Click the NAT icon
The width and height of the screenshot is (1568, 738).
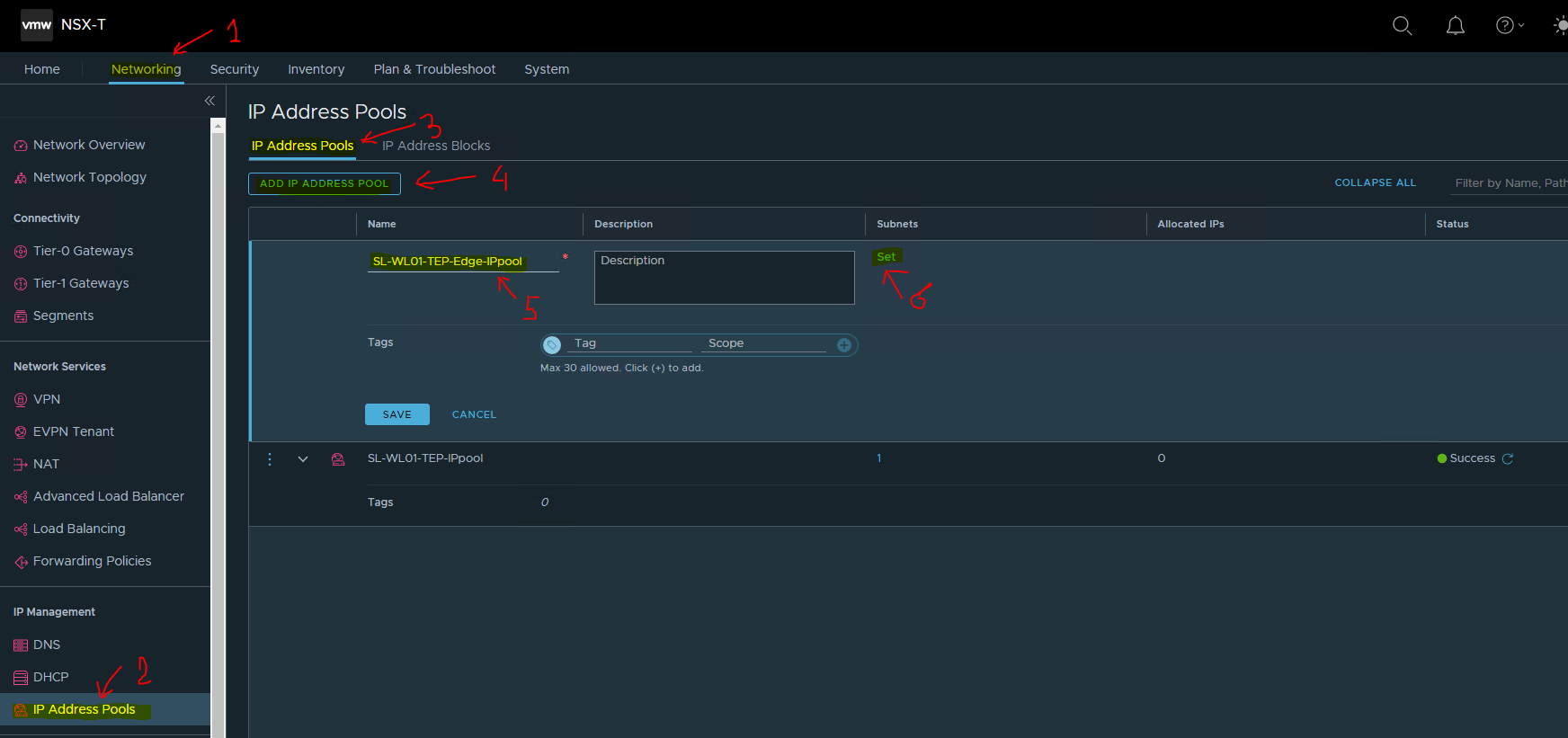point(21,465)
